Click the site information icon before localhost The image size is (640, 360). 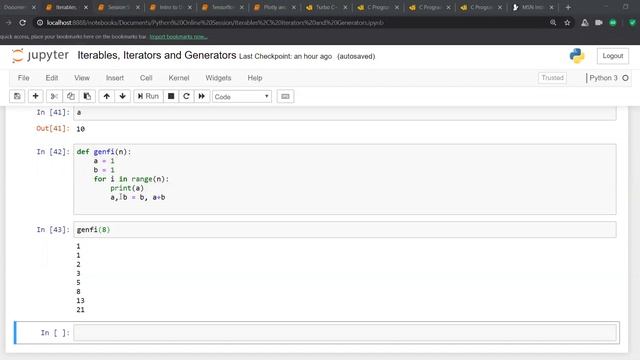pos(40,23)
